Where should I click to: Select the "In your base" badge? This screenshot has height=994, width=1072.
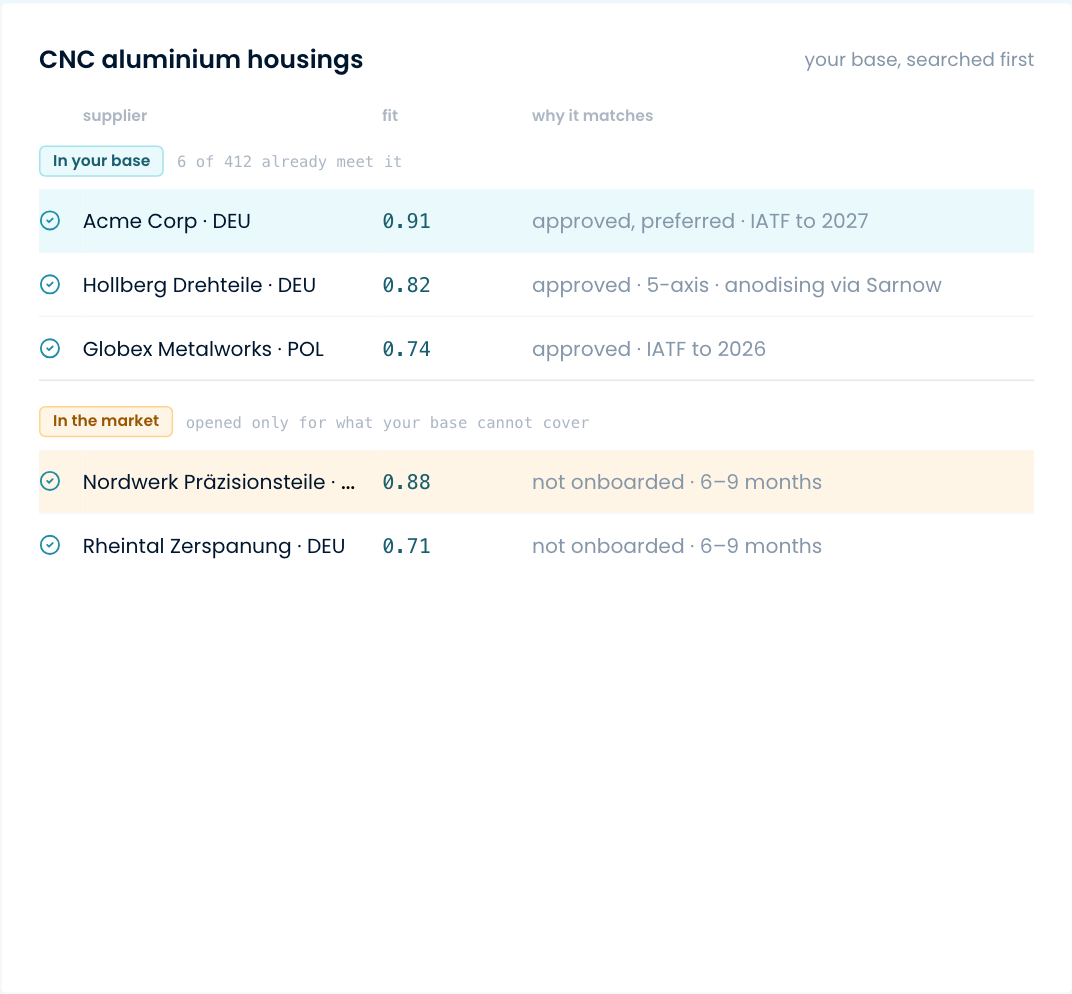pos(101,161)
